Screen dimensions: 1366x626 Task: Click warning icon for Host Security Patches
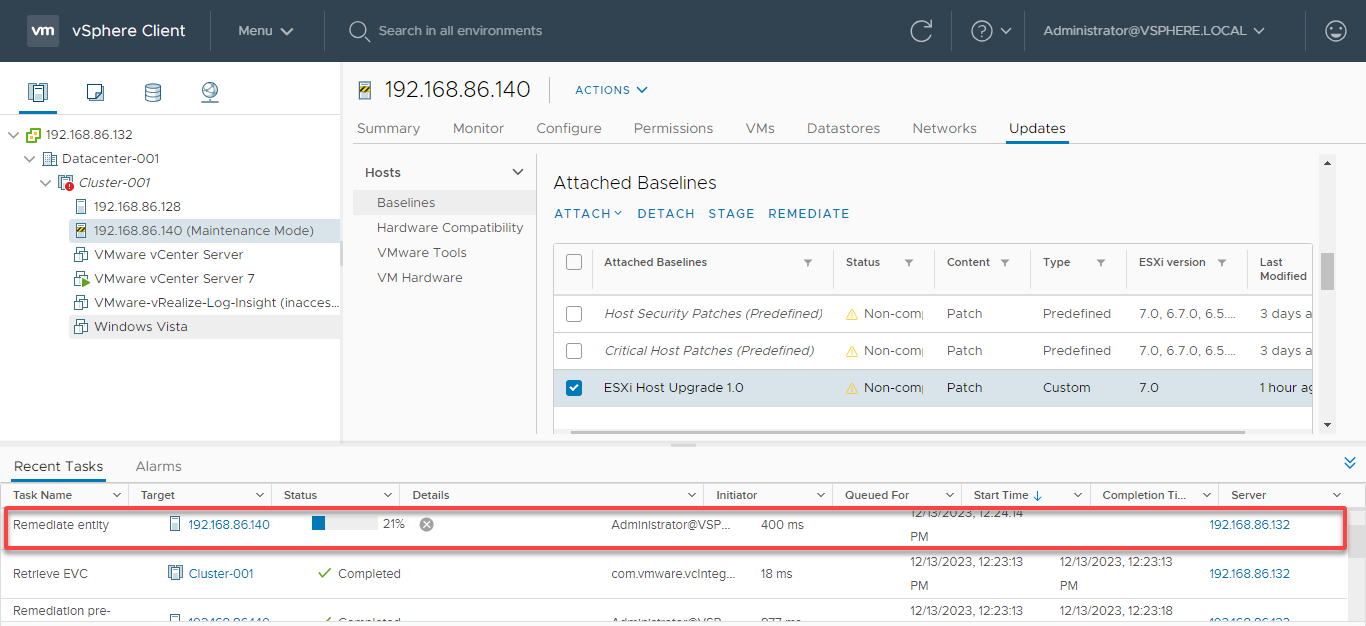[x=852, y=314]
